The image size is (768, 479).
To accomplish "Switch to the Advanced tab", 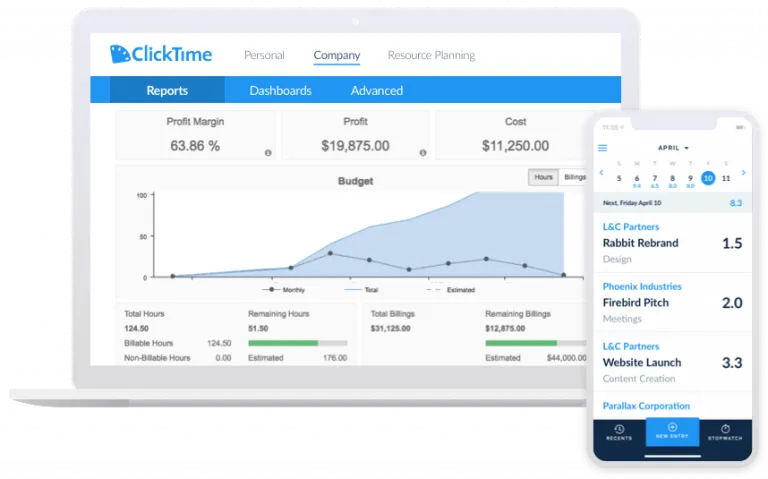I will [377, 90].
